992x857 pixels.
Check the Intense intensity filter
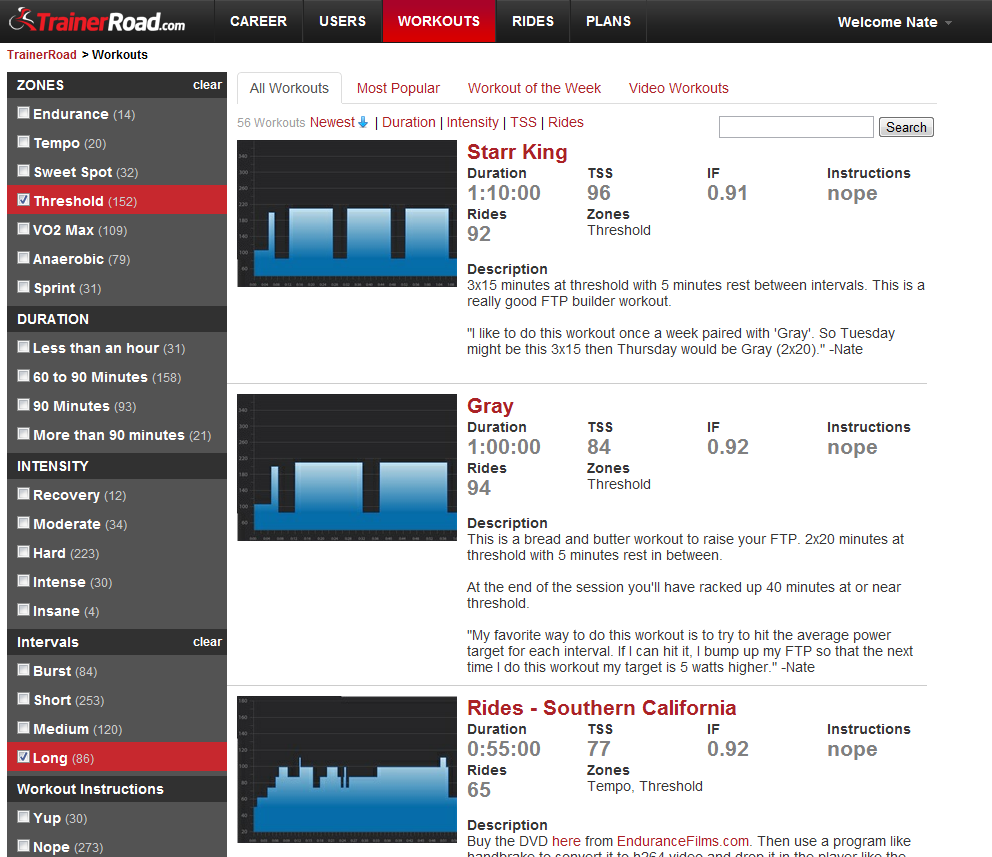[23, 581]
